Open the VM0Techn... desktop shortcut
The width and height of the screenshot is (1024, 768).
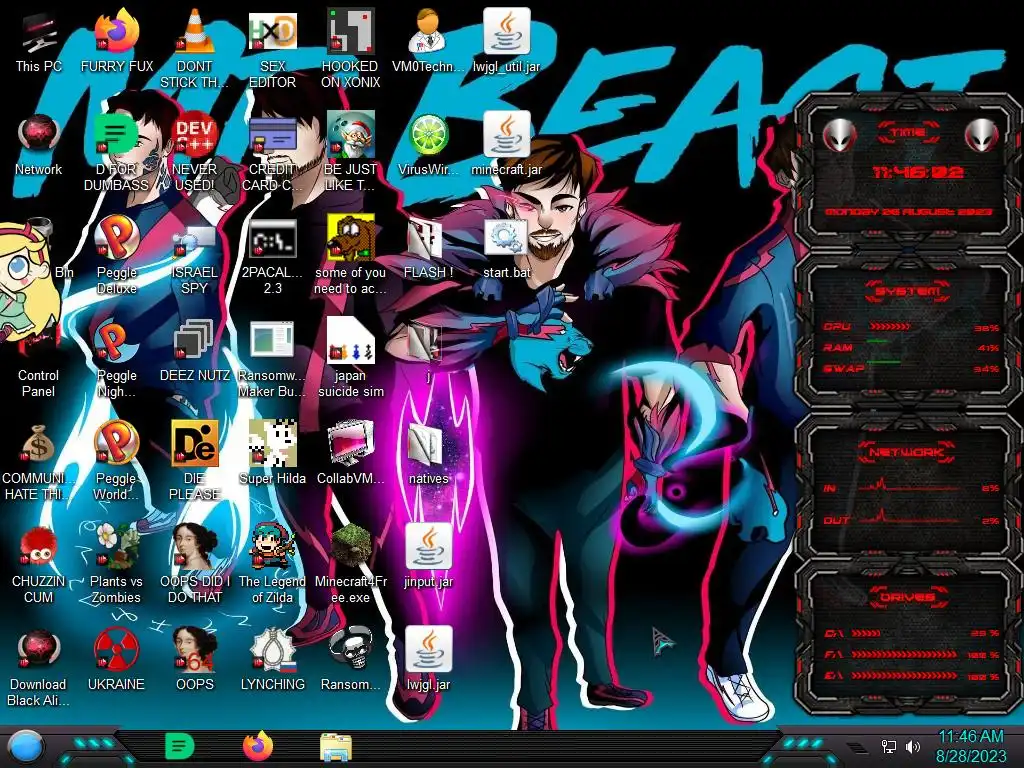pos(428,39)
